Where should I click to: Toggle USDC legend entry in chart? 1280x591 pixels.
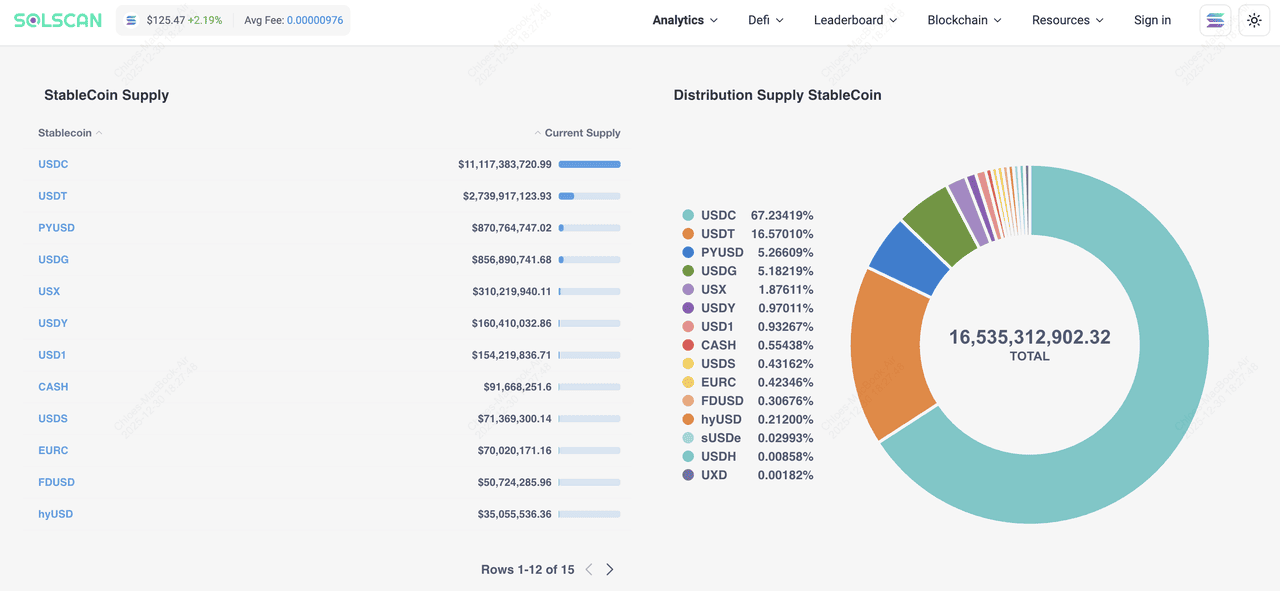[x=718, y=215]
